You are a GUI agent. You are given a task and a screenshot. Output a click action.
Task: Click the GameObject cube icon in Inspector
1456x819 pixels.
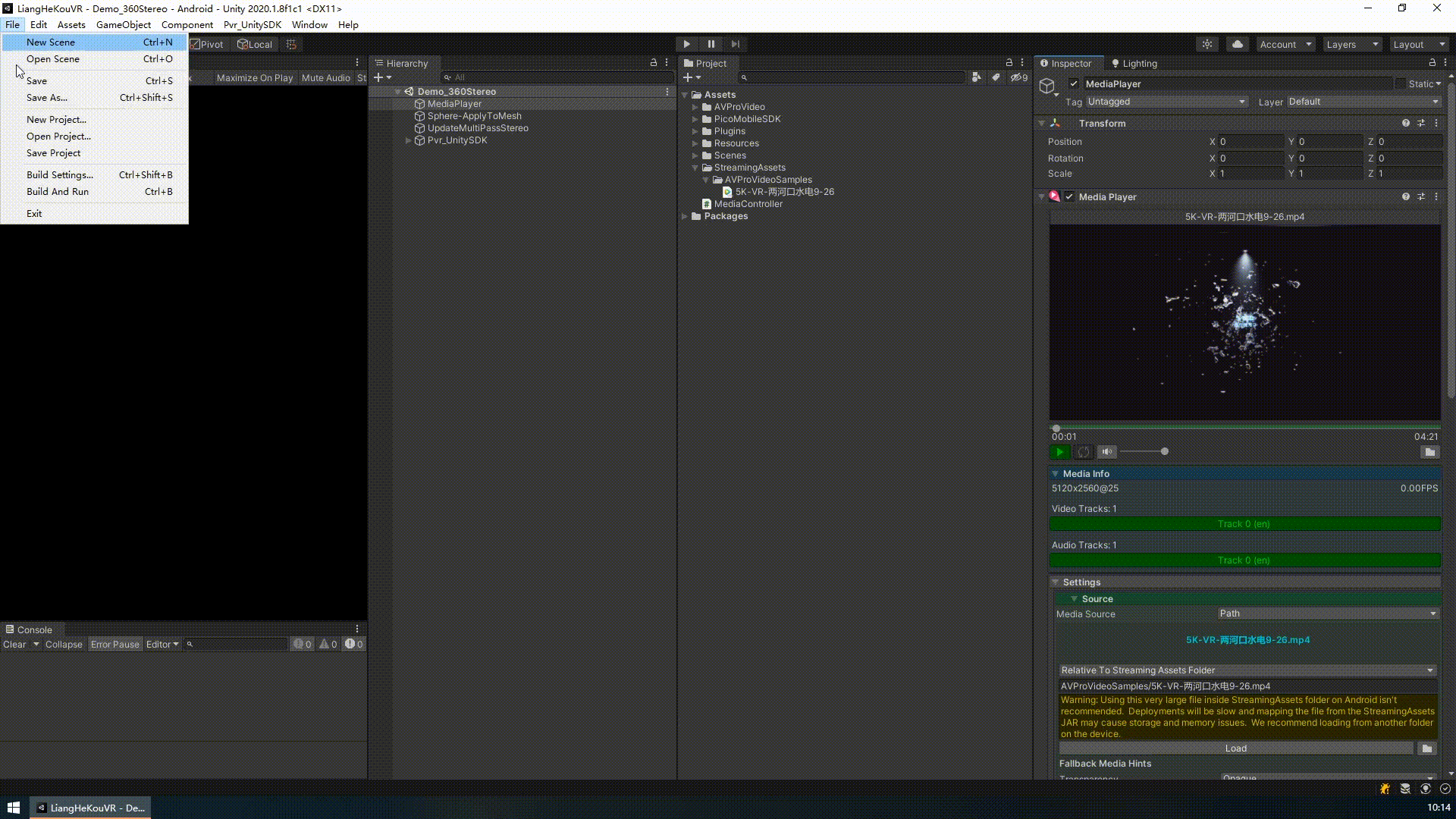1047,86
